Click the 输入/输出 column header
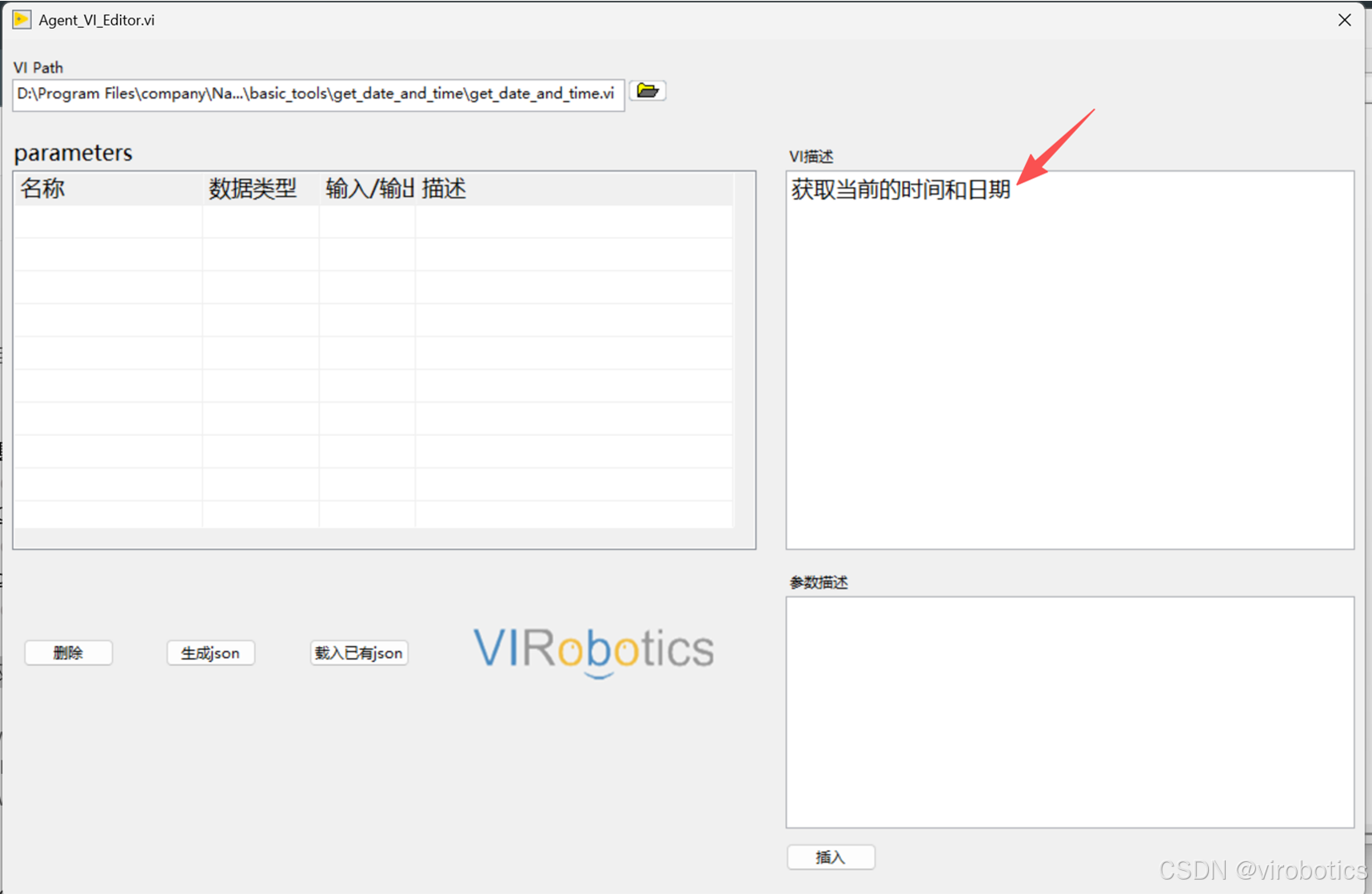Image resolution: width=1372 pixels, height=894 pixels. click(367, 189)
